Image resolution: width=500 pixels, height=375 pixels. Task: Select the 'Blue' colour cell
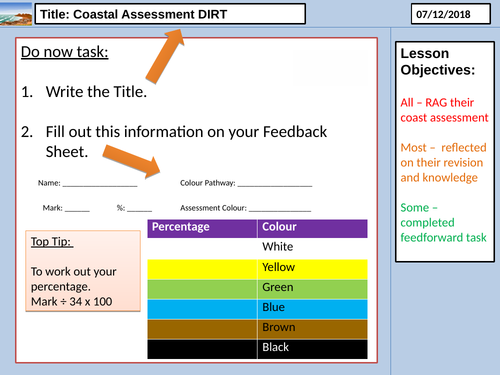[313, 309]
